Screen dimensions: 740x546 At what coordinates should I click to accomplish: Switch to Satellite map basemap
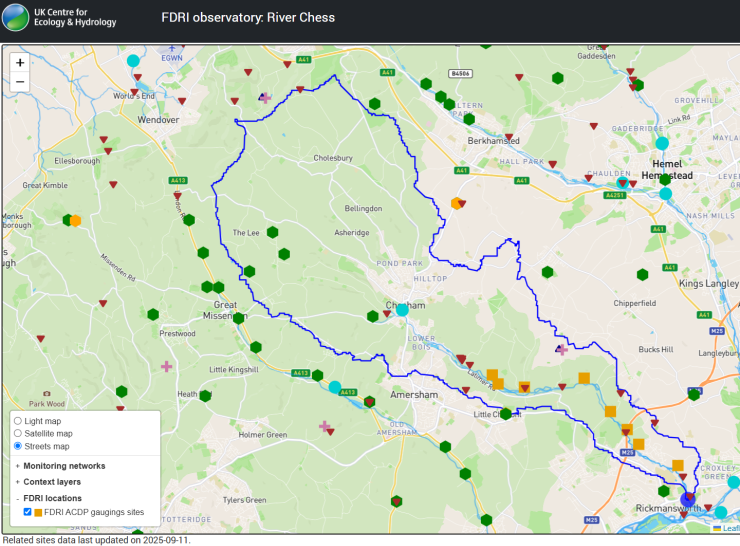click(18, 433)
